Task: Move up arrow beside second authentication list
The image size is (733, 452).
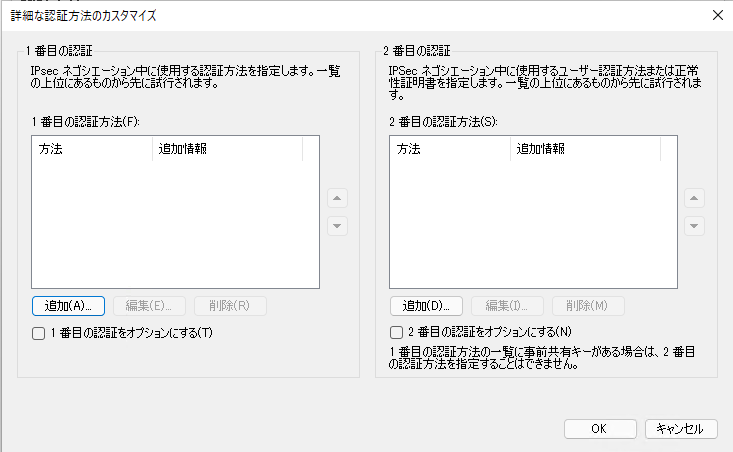Action: [x=694, y=198]
